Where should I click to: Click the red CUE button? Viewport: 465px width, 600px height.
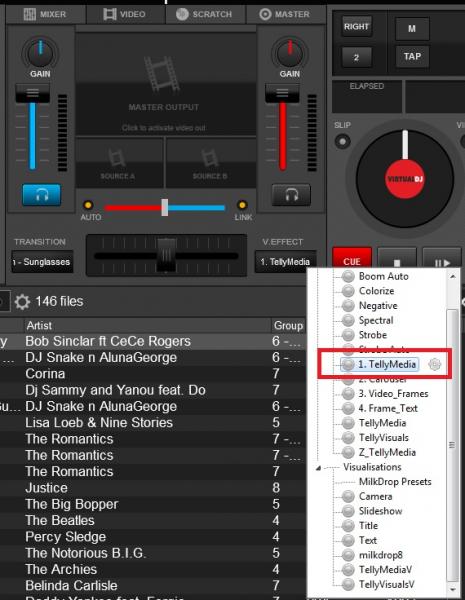tap(352, 260)
